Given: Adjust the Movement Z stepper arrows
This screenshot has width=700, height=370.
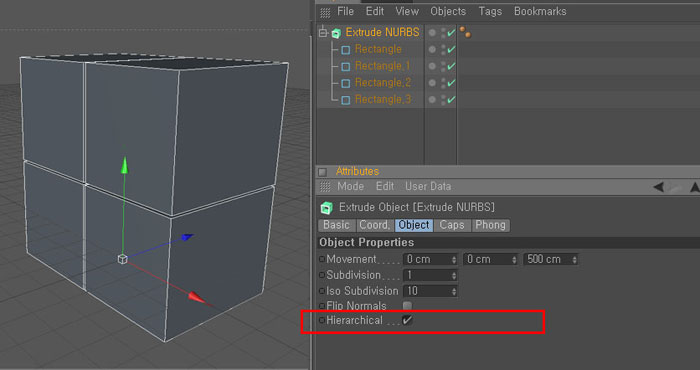Looking at the screenshot, I should pos(575,259).
